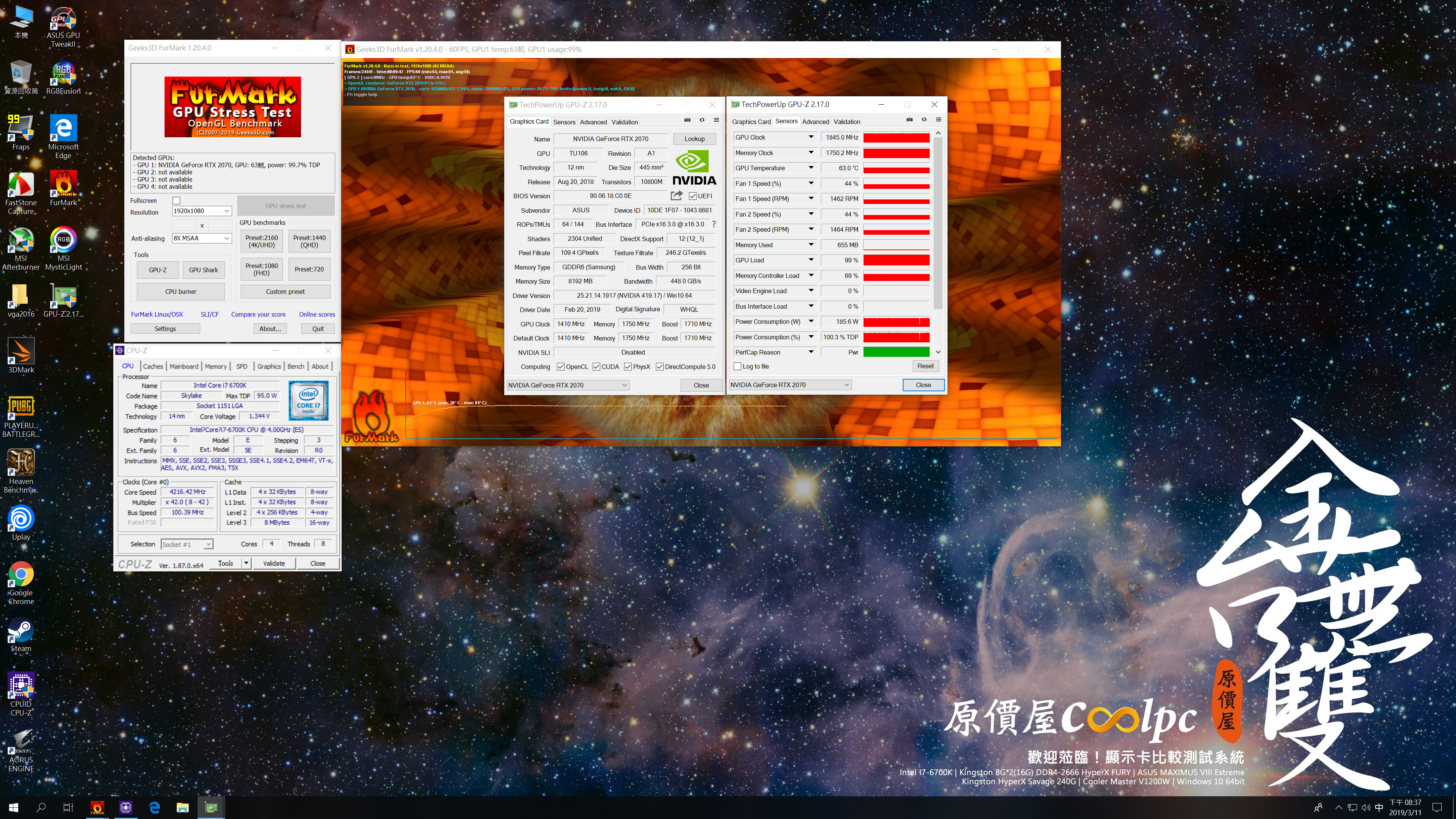The width and height of the screenshot is (1456, 819).
Task: Open Resolution dropdown in FurMark
Action: click(x=202, y=211)
